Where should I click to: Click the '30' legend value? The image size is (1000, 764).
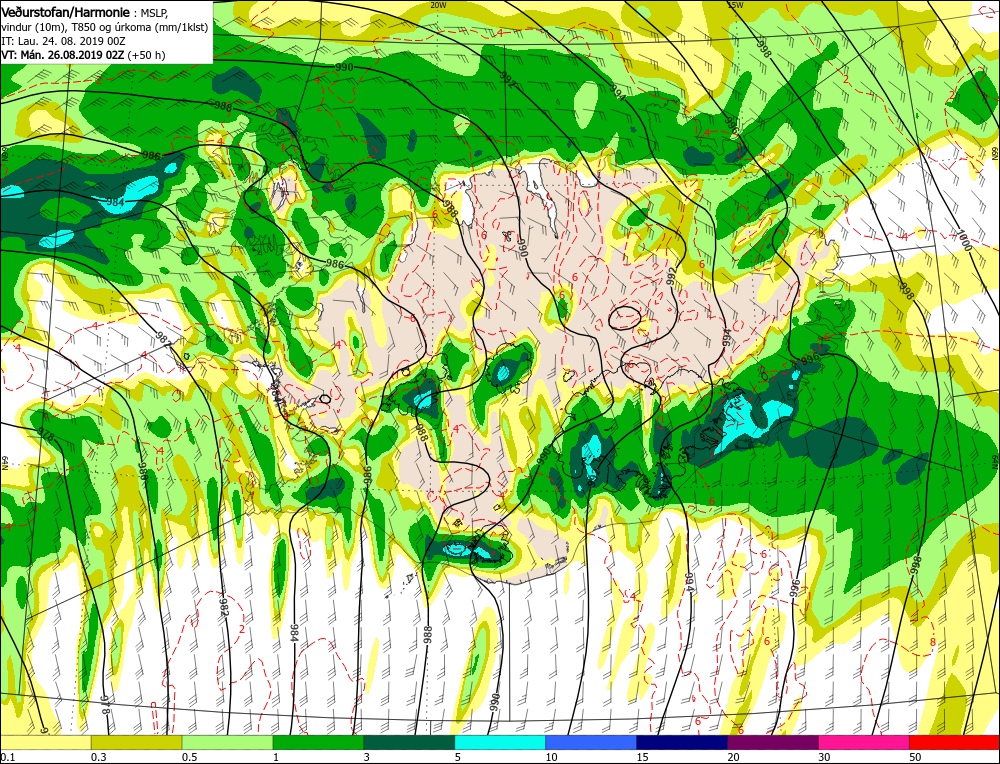[825, 757]
